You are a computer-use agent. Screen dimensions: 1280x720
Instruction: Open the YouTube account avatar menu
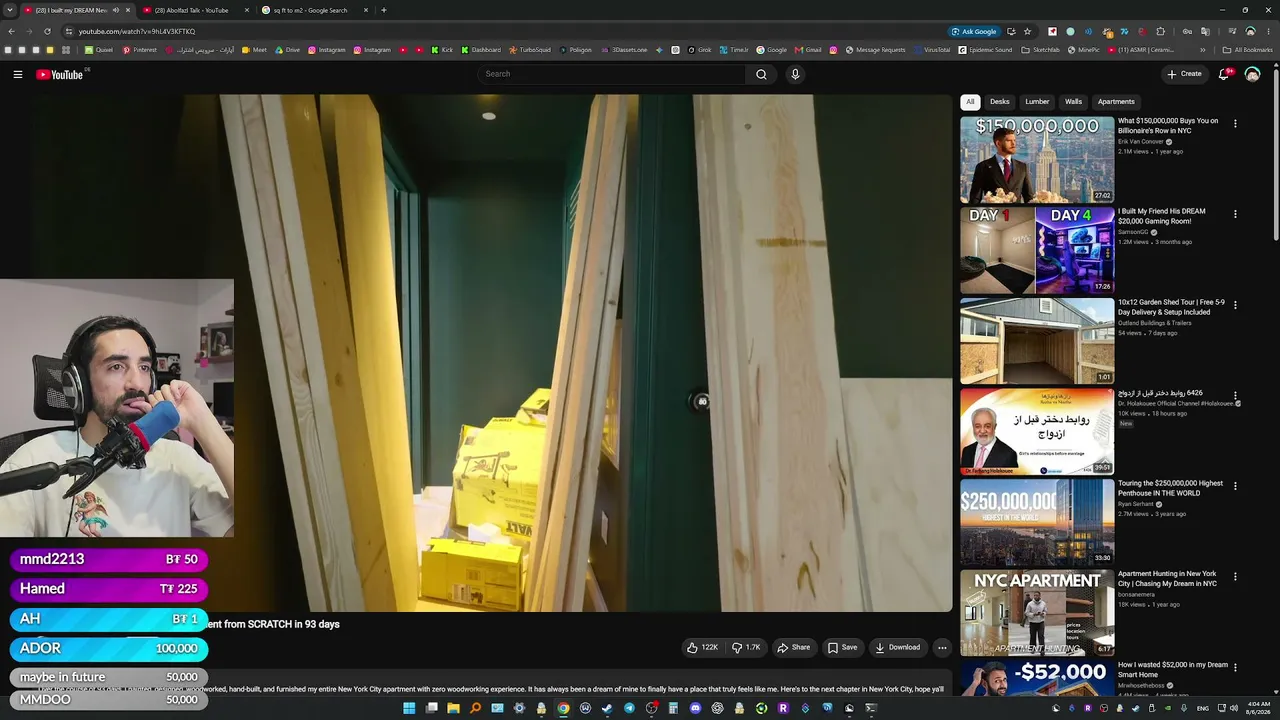pyautogui.click(x=1252, y=74)
